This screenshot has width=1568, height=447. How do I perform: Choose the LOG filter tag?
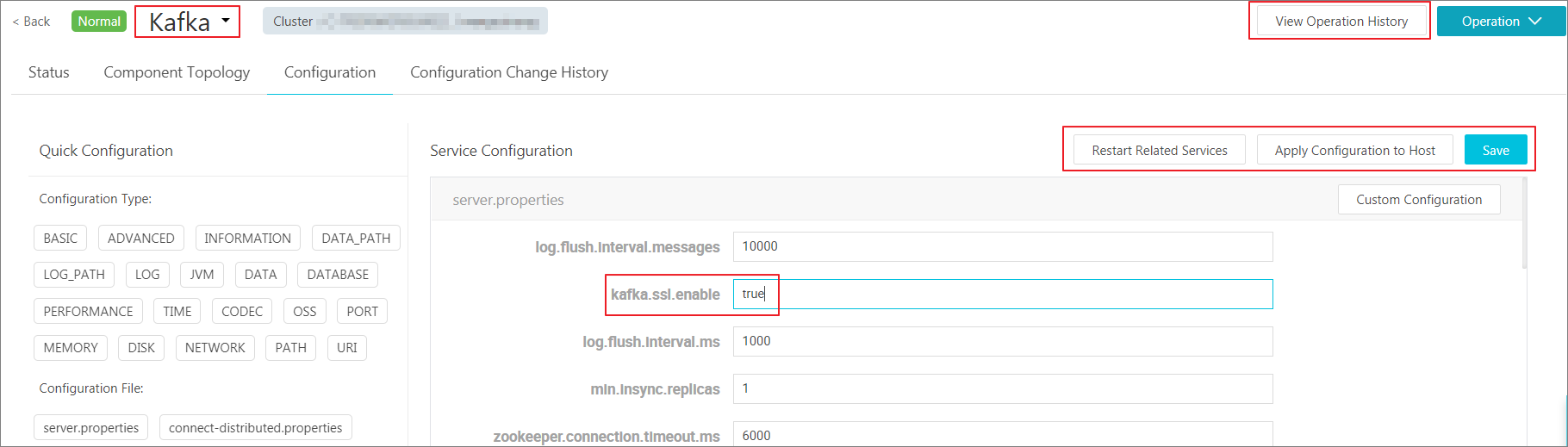tap(147, 275)
